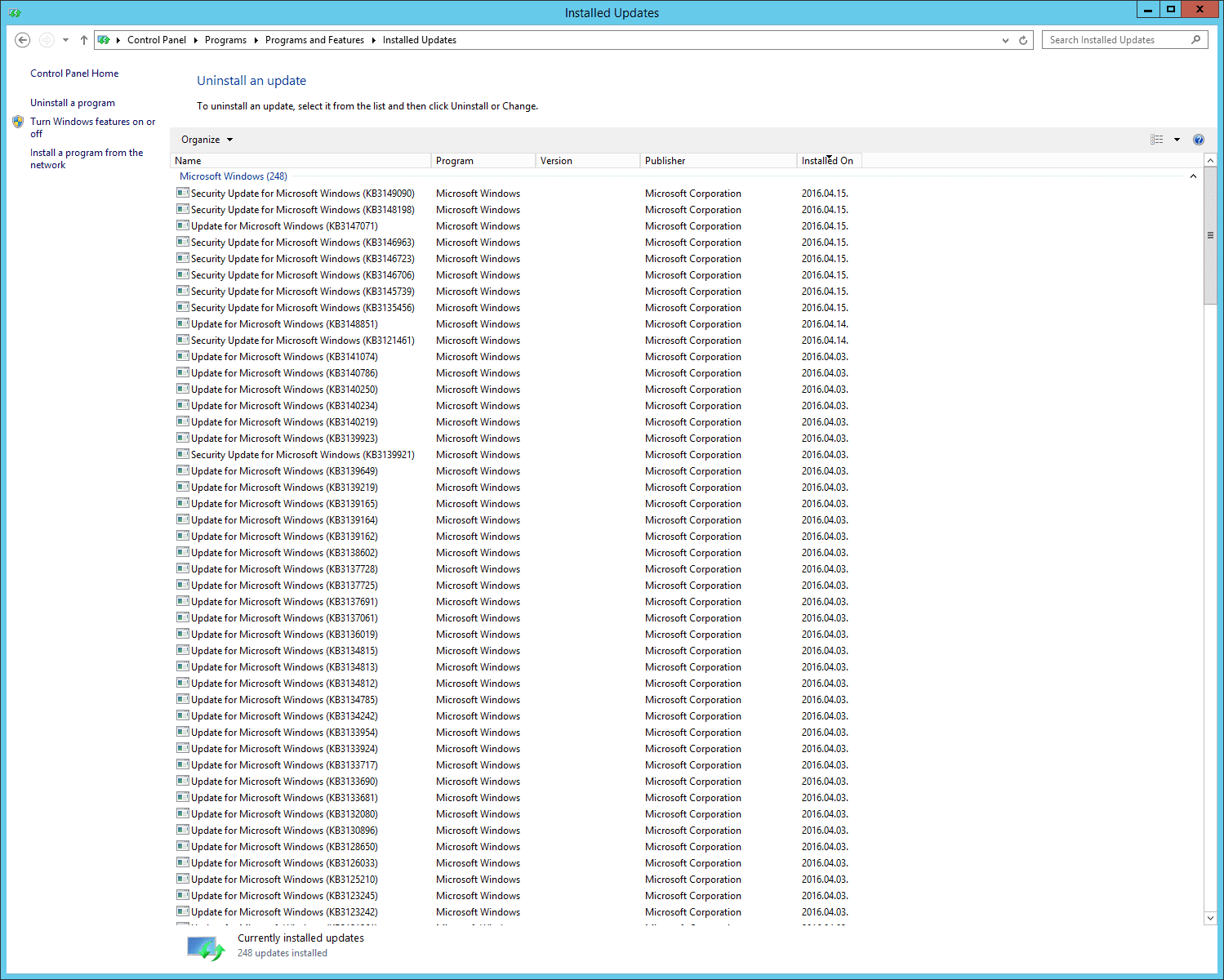1224x980 pixels.
Task: Select Update KB3125210 row
Action: [514, 880]
